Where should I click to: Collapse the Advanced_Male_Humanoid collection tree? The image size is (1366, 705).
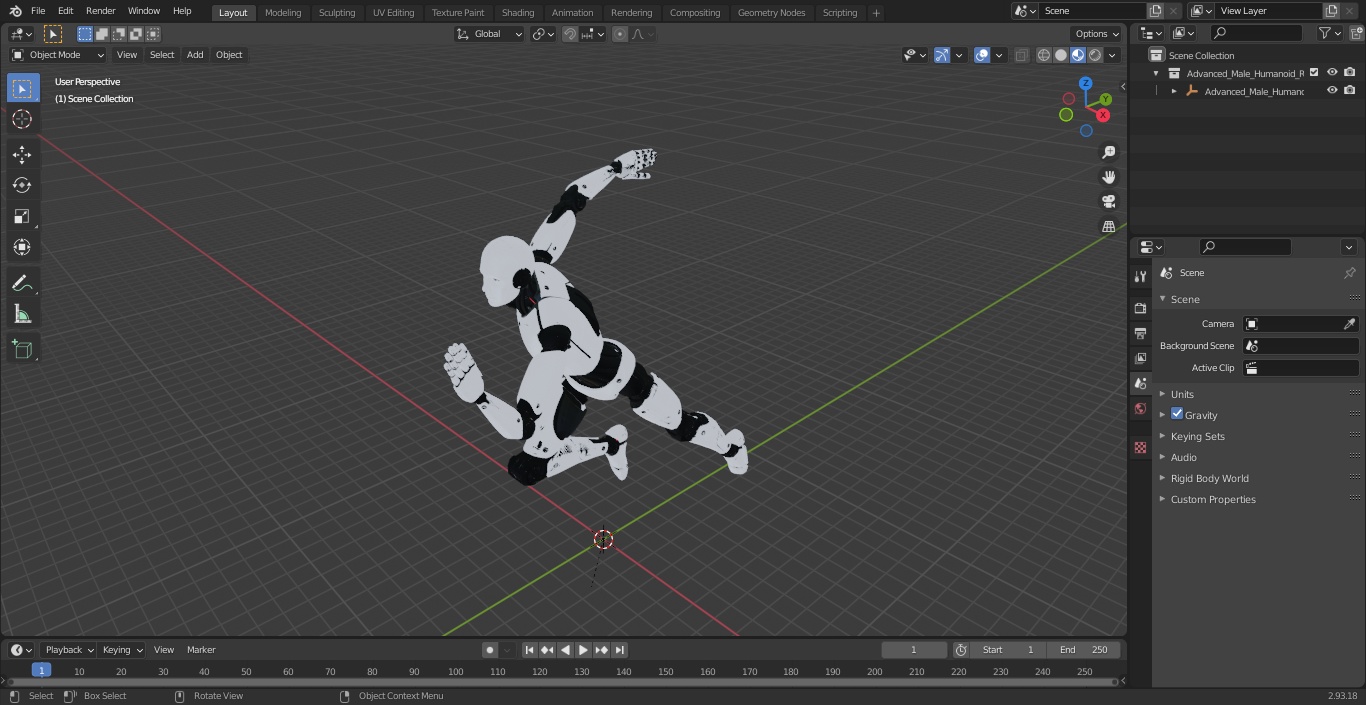[x=1156, y=73]
